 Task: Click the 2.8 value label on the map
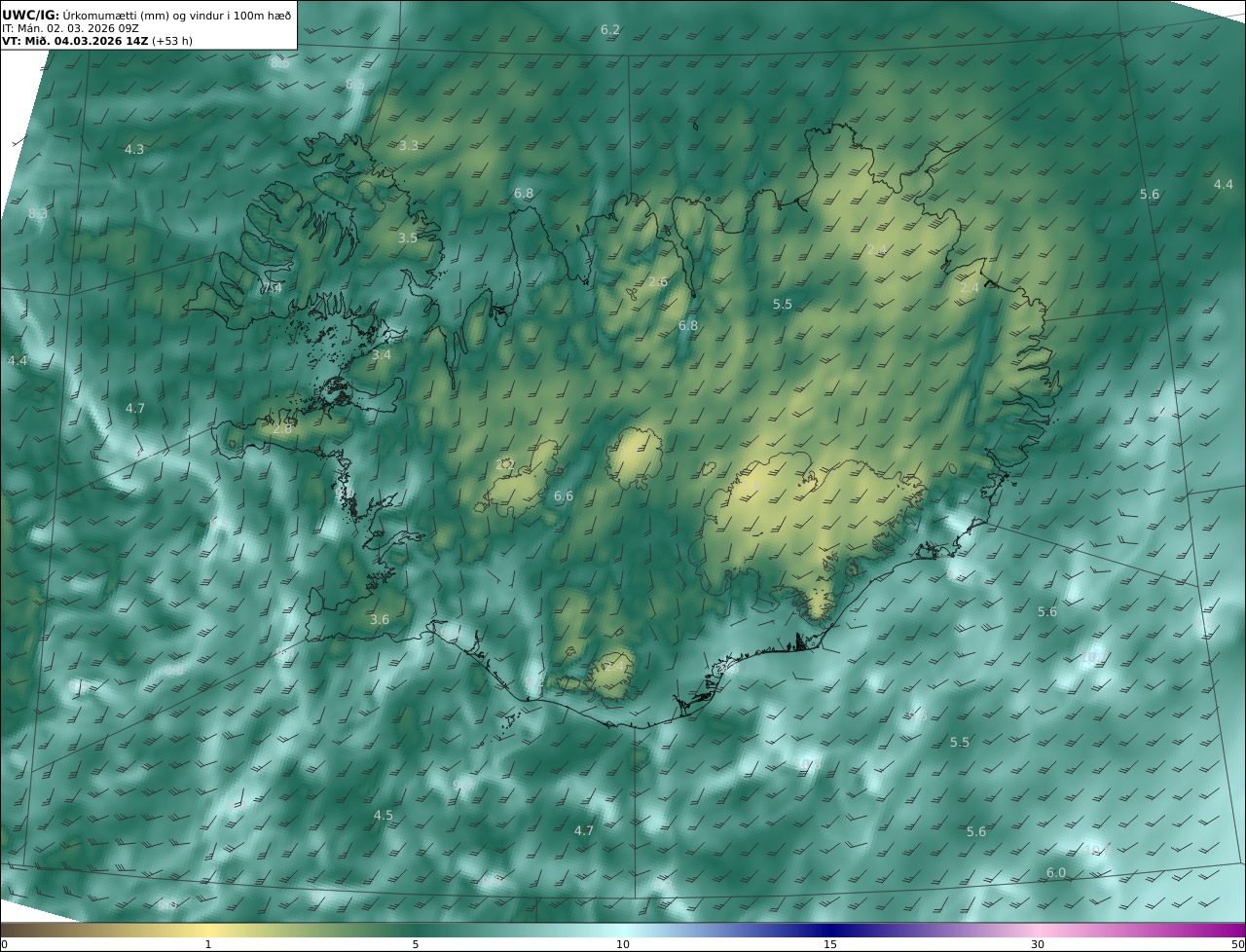tap(282, 428)
